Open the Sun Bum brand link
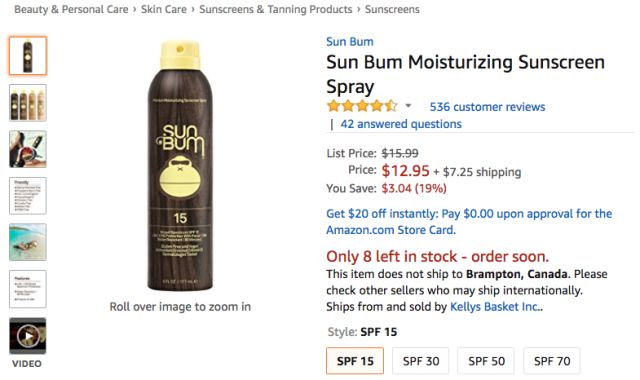The width and height of the screenshot is (640, 380). point(350,42)
